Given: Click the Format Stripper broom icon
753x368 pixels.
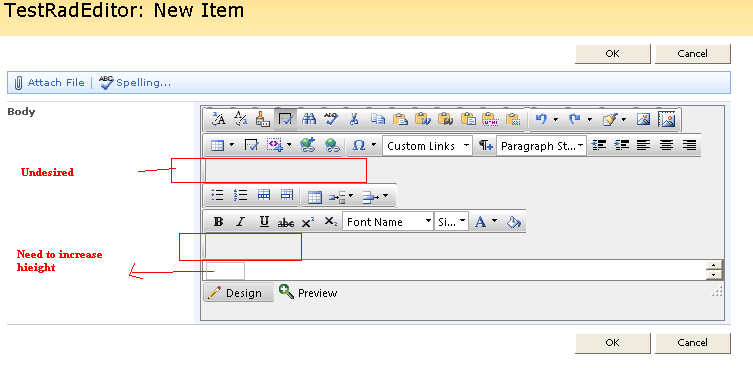Looking at the screenshot, I should pos(610,119).
